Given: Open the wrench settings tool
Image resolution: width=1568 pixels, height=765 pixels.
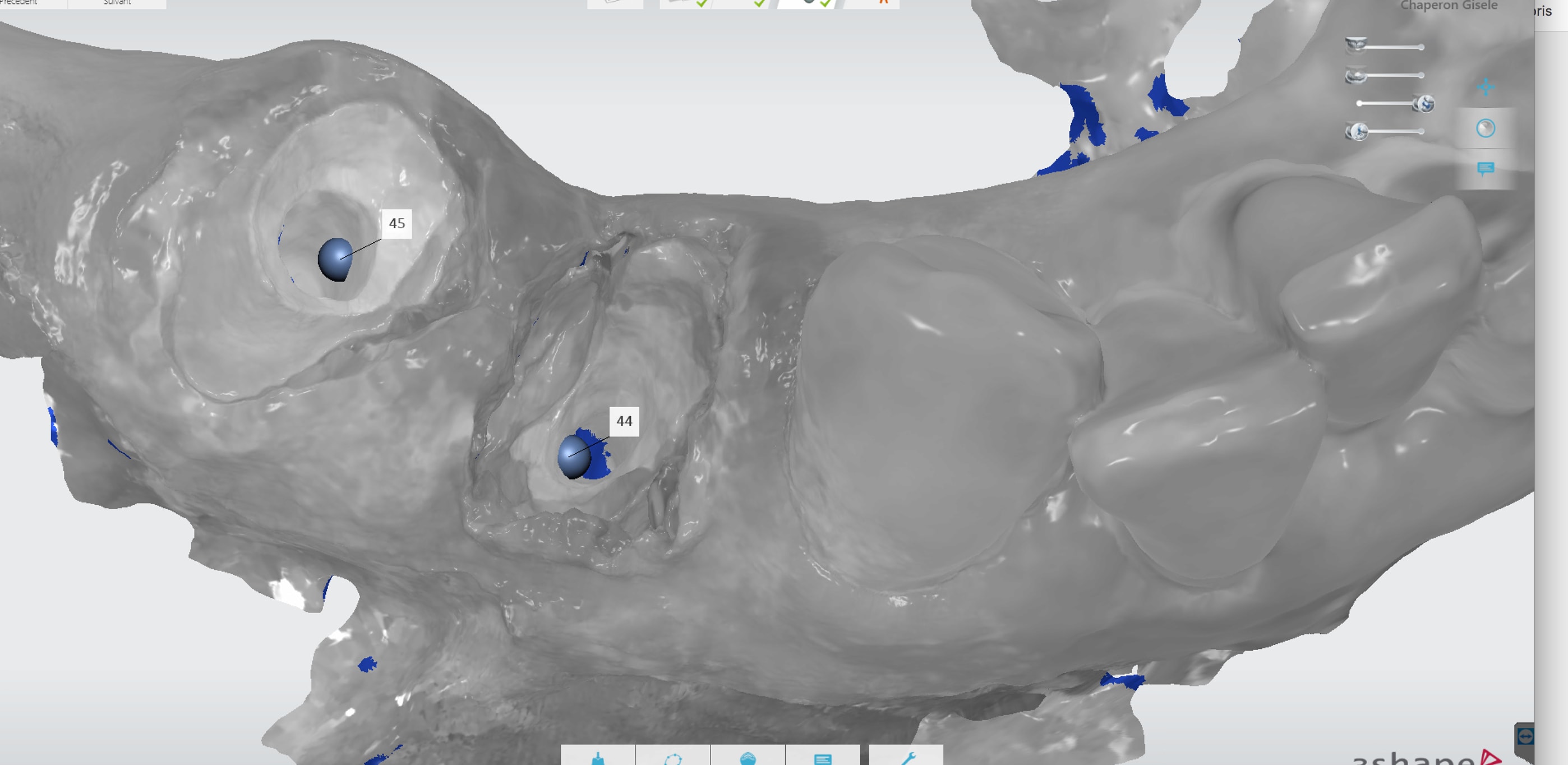Looking at the screenshot, I should (907, 757).
